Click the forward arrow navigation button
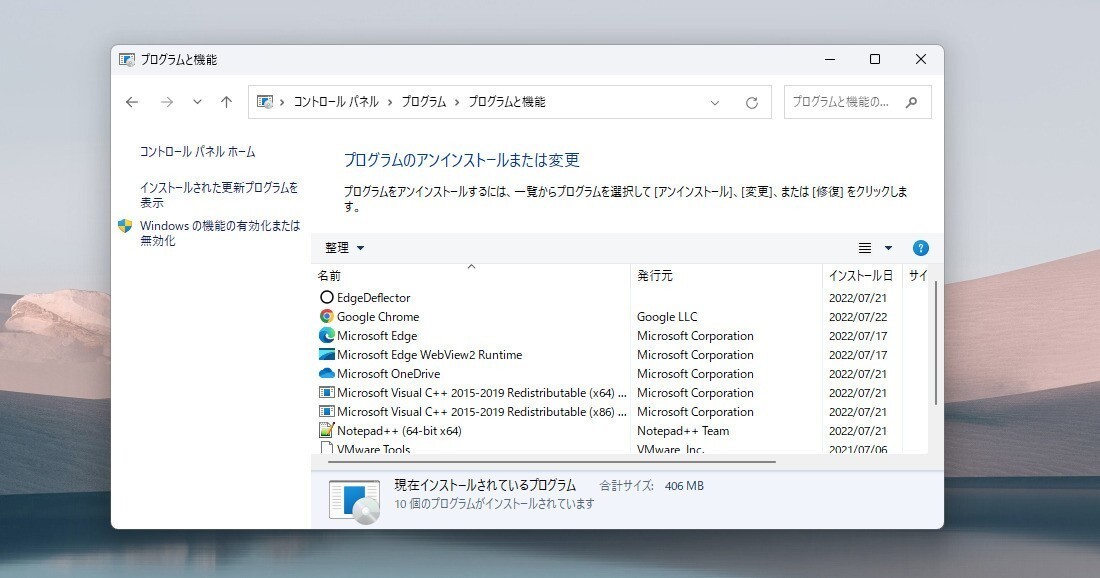This screenshot has width=1100, height=578. click(x=167, y=102)
